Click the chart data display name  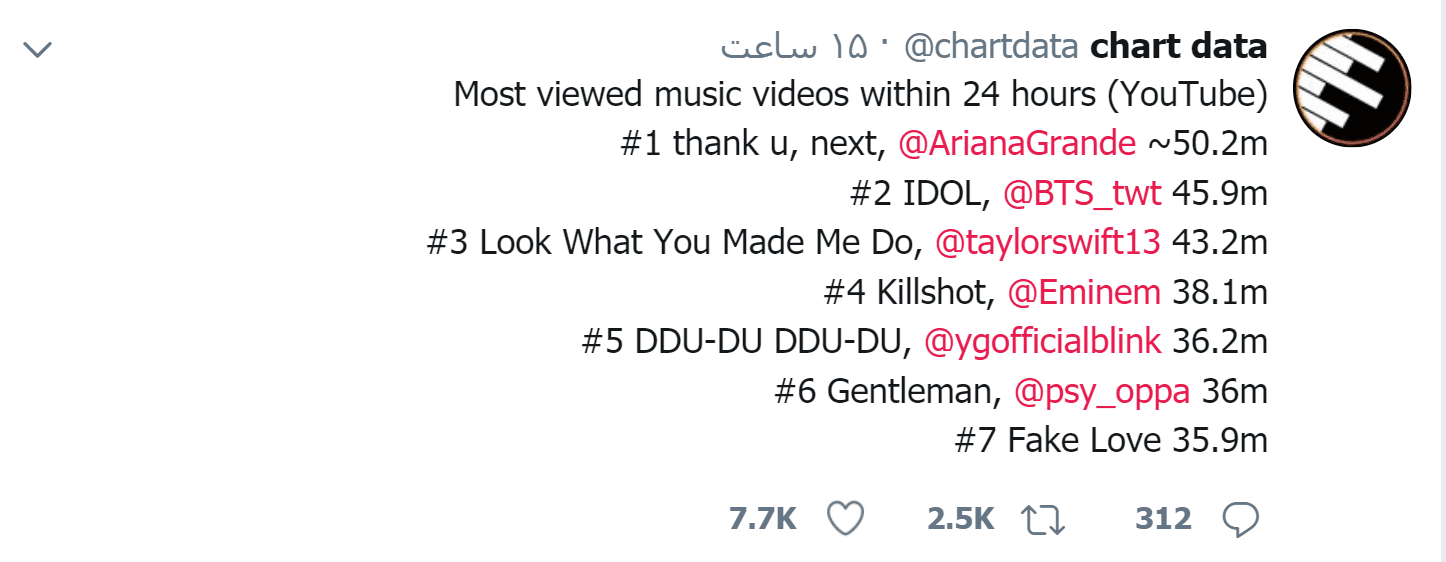click(1179, 46)
